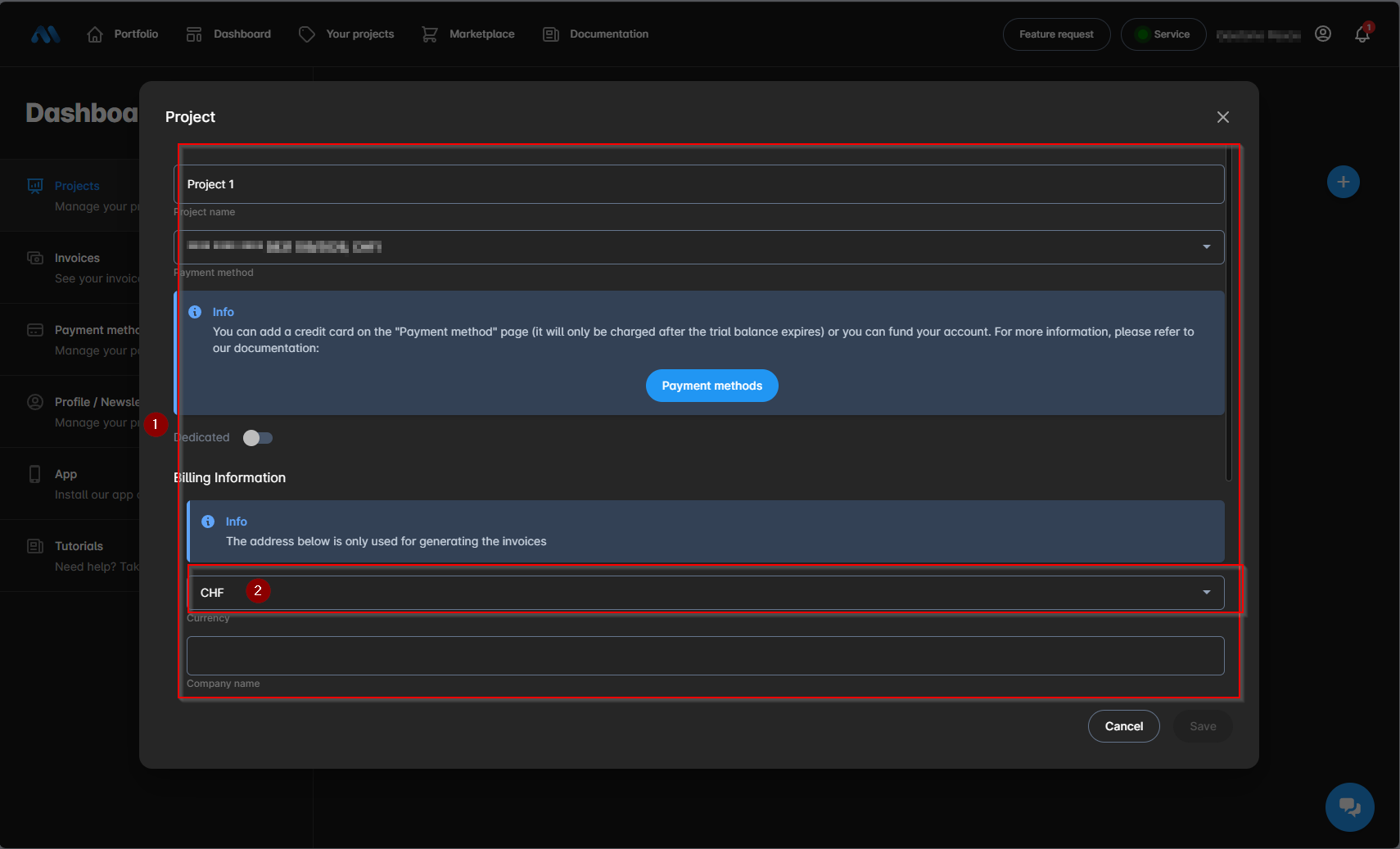Open the CHF currency dropdown
Image resolution: width=1400 pixels, height=849 pixels.
coord(1206,593)
